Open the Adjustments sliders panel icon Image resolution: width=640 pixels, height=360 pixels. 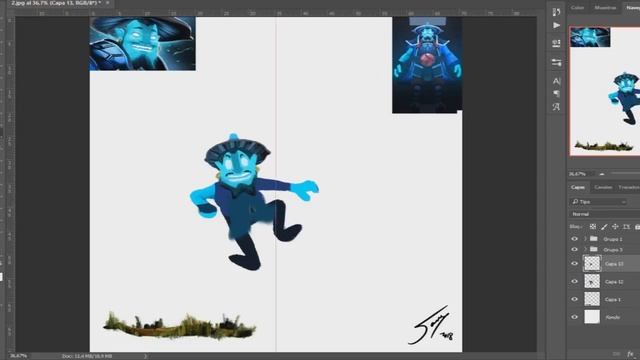pyautogui.click(x=556, y=62)
